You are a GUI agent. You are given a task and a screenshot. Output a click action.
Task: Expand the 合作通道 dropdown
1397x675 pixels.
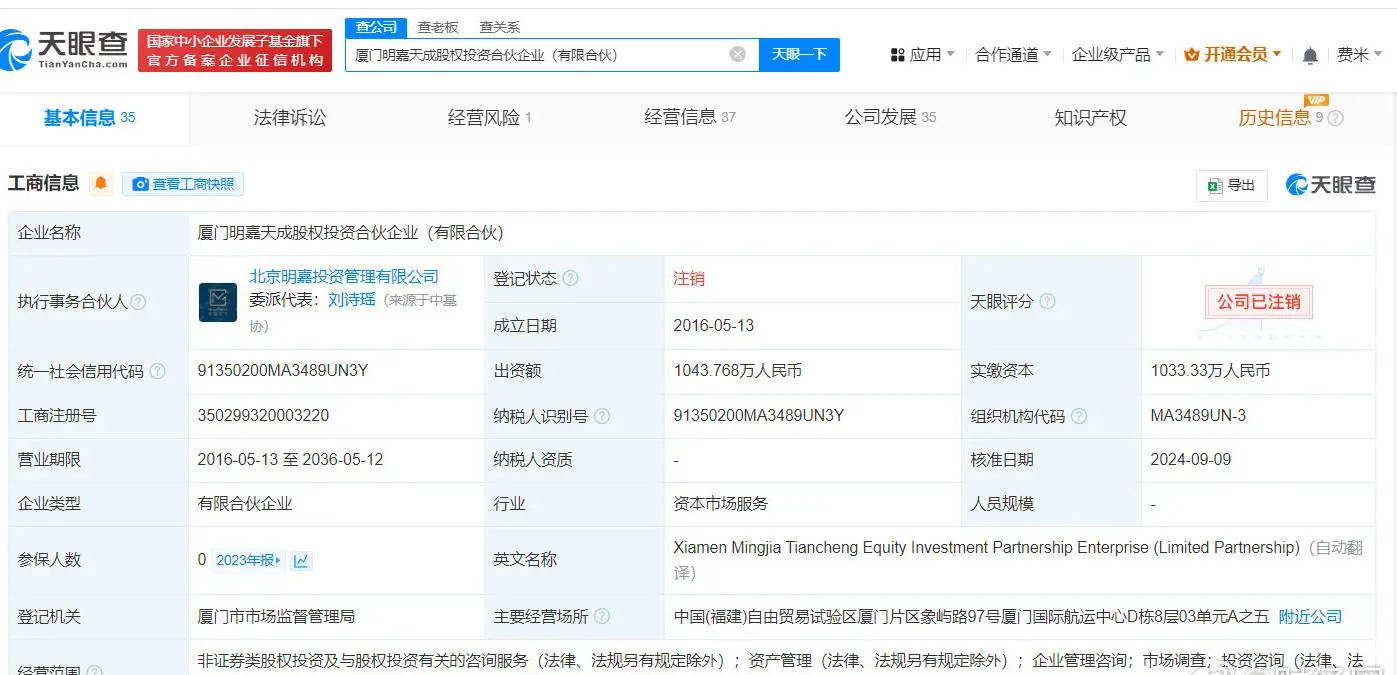pos(1013,55)
